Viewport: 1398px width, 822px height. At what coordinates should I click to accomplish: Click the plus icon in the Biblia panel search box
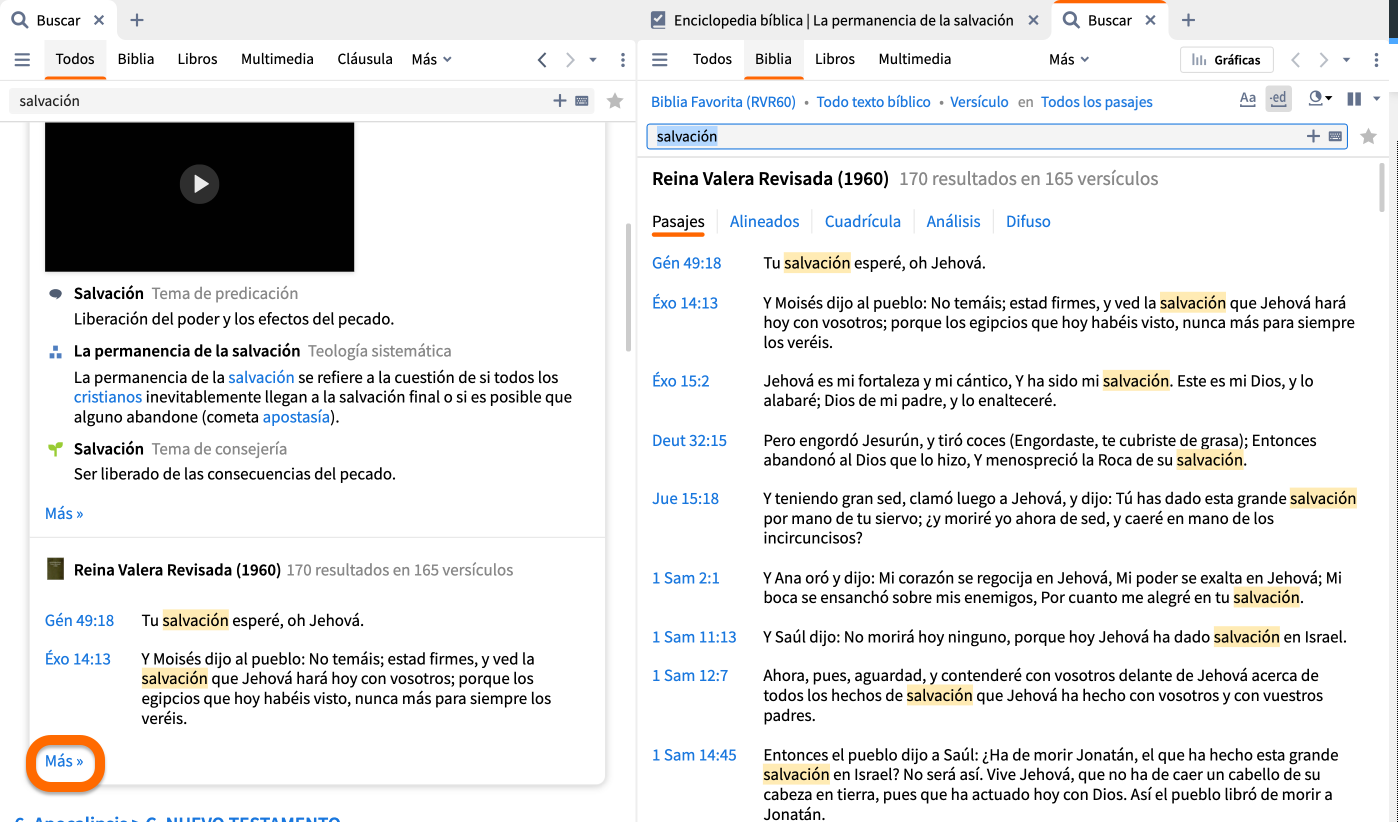click(x=1313, y=136)
